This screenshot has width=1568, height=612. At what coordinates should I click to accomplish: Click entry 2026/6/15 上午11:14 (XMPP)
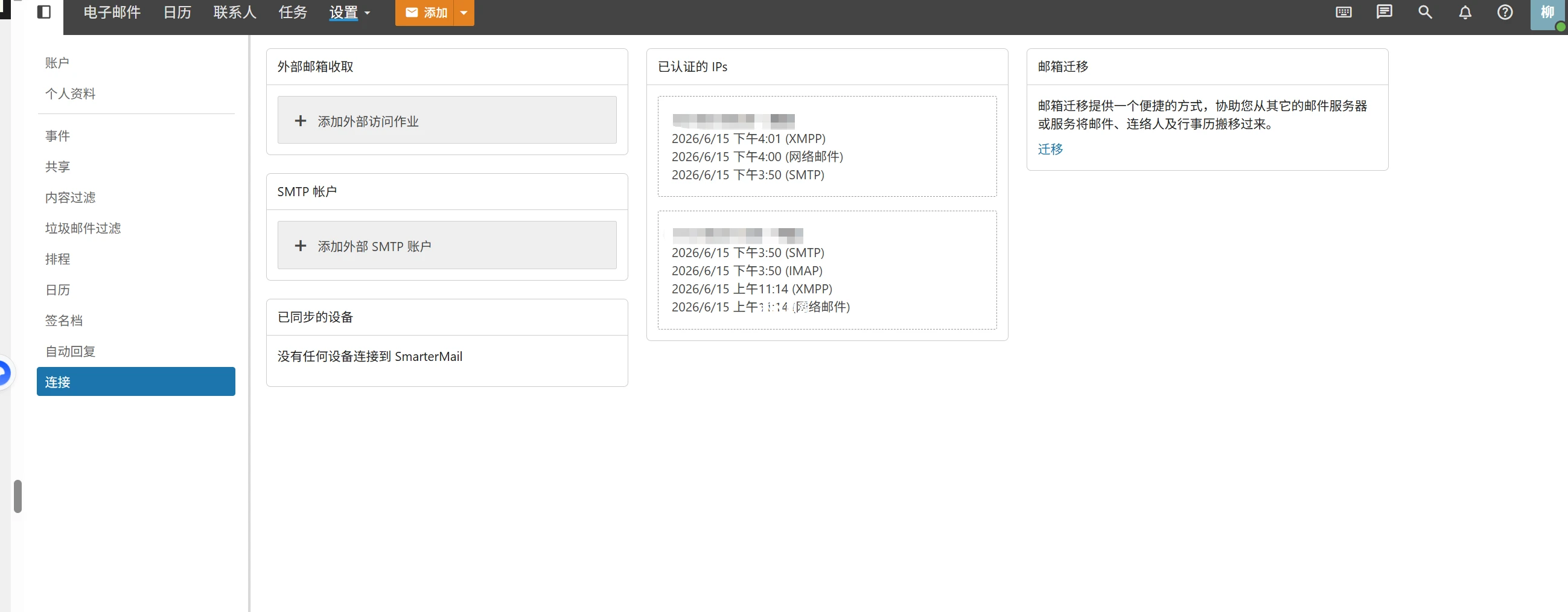752,288
